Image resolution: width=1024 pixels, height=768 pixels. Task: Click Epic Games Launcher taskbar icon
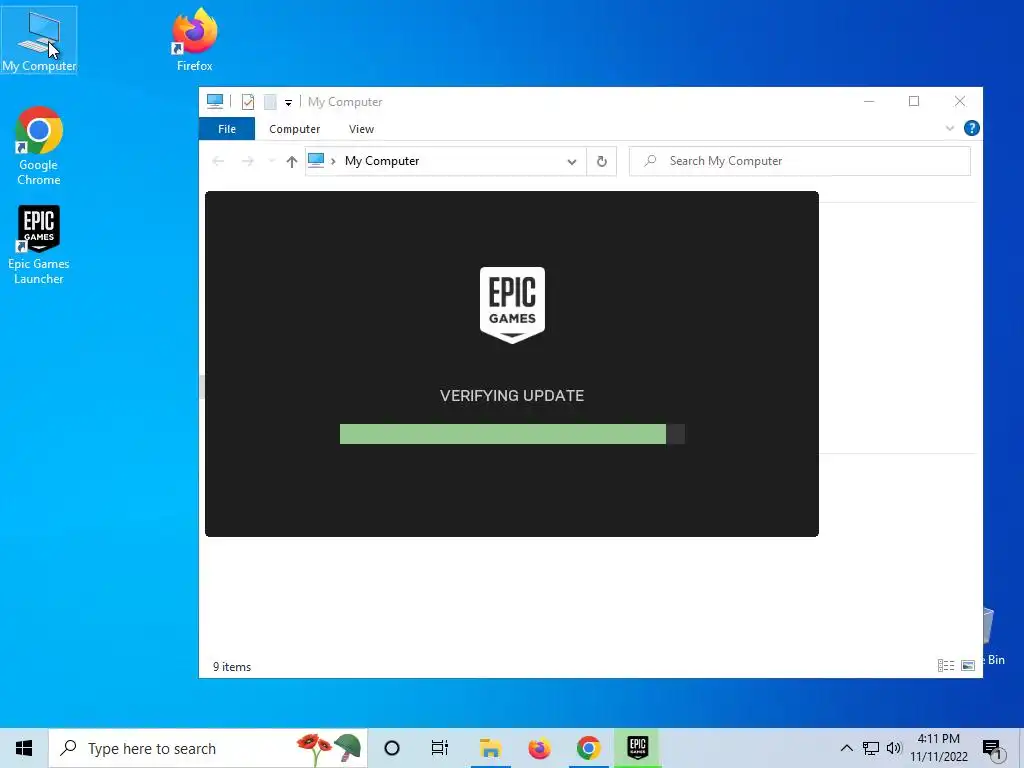pyautogui.click(x=638, y=748)
